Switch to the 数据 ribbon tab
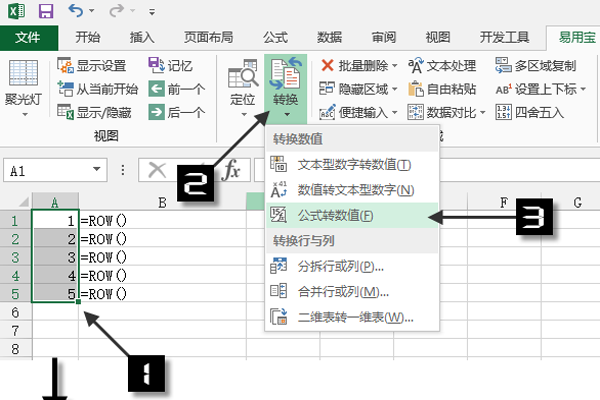The image size is (600, 400). [329, 38]
